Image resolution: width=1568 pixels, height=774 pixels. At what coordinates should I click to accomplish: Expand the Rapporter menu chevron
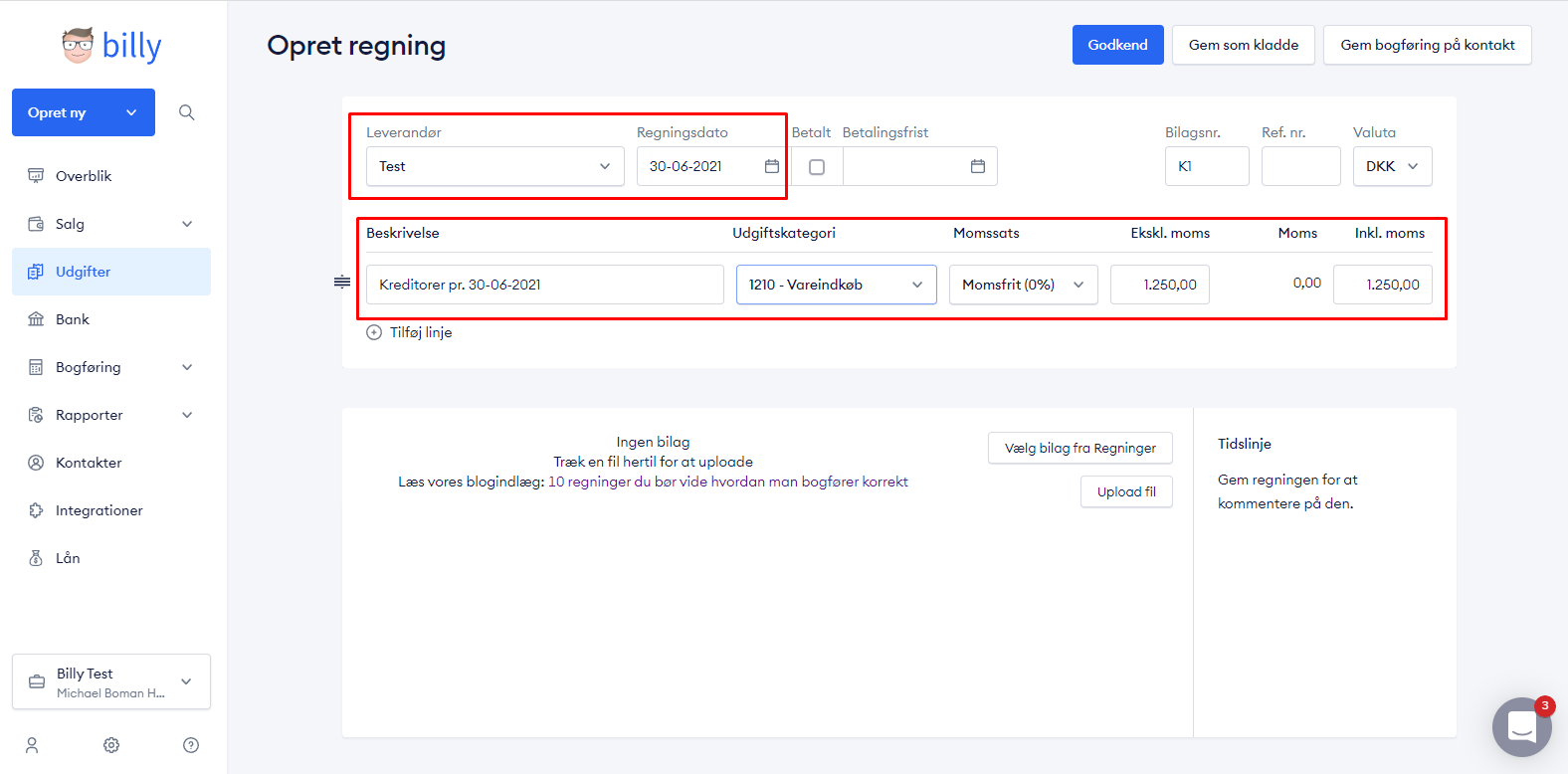tap(187, 415)
